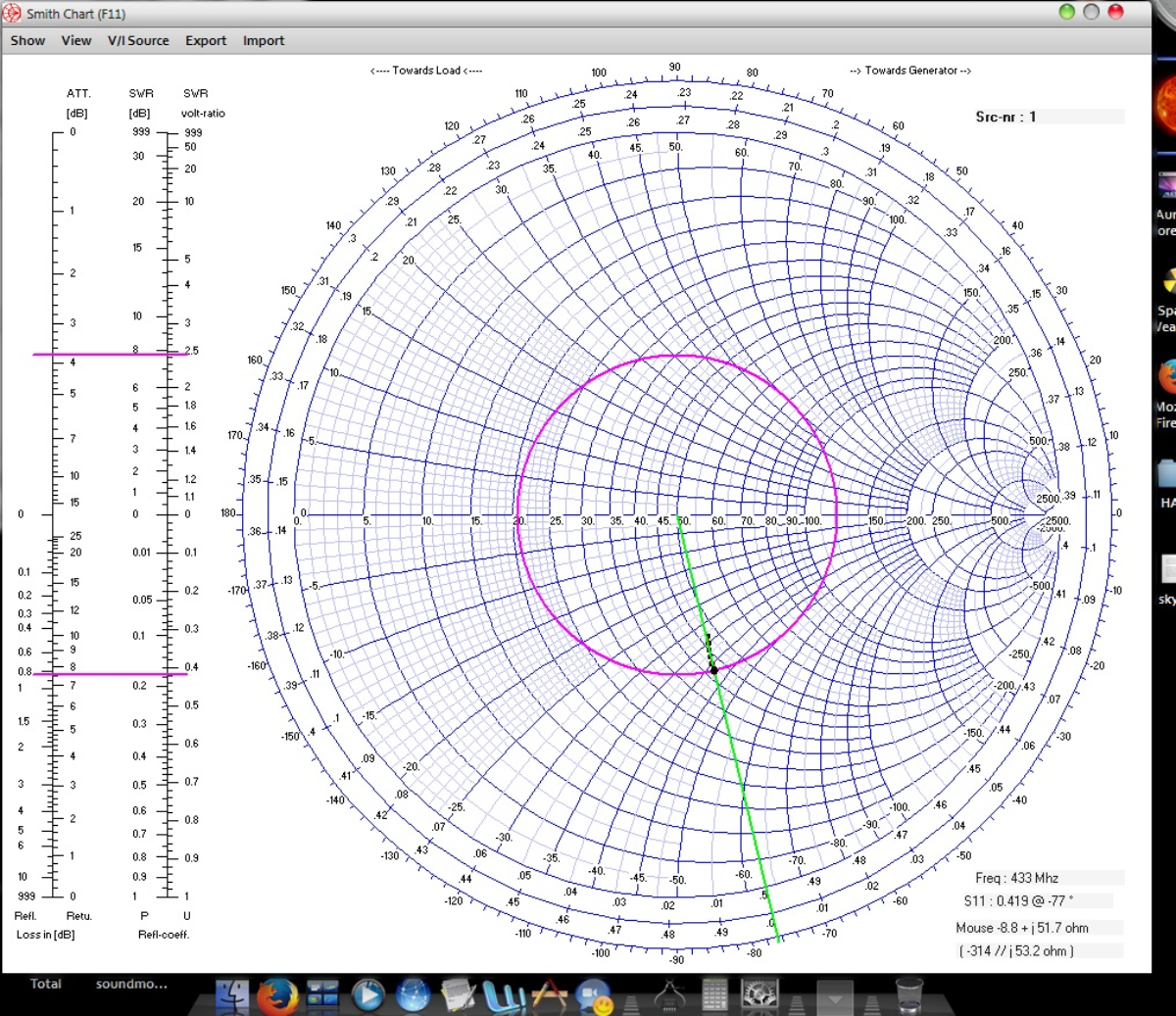Open the A-shaped ruler-and-pencil dock icon

coord(550,995)
